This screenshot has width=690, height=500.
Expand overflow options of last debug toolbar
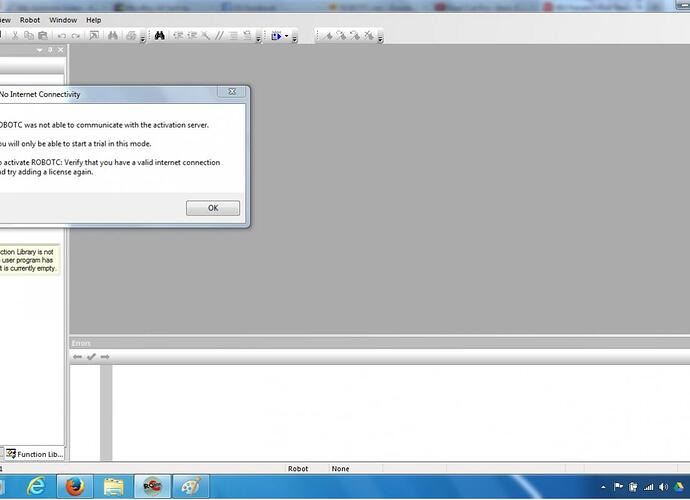(x=380, y=39)
